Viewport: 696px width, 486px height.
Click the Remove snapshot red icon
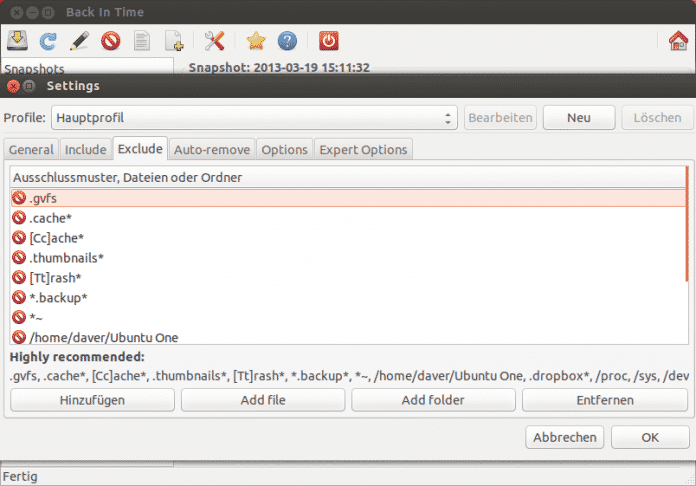point(111,41)
